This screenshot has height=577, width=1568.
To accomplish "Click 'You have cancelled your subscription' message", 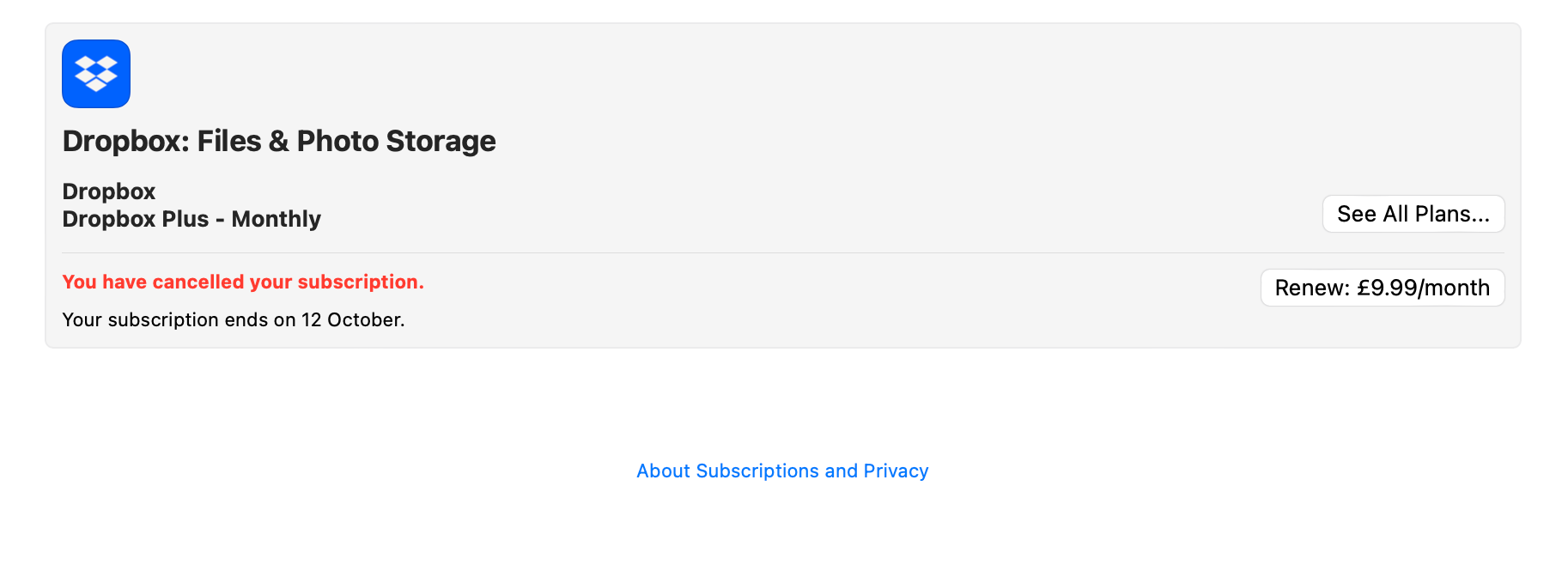I will [243, 282].
